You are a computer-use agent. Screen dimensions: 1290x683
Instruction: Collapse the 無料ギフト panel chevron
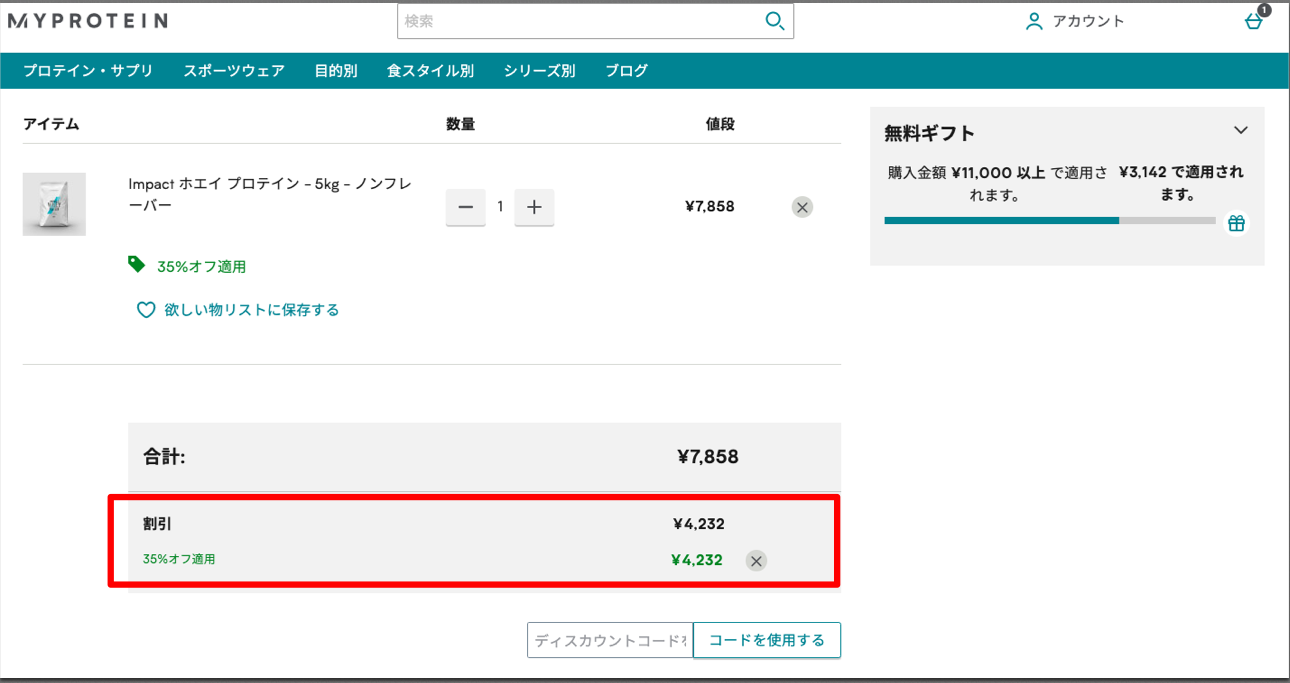(x=1241, y=130)
